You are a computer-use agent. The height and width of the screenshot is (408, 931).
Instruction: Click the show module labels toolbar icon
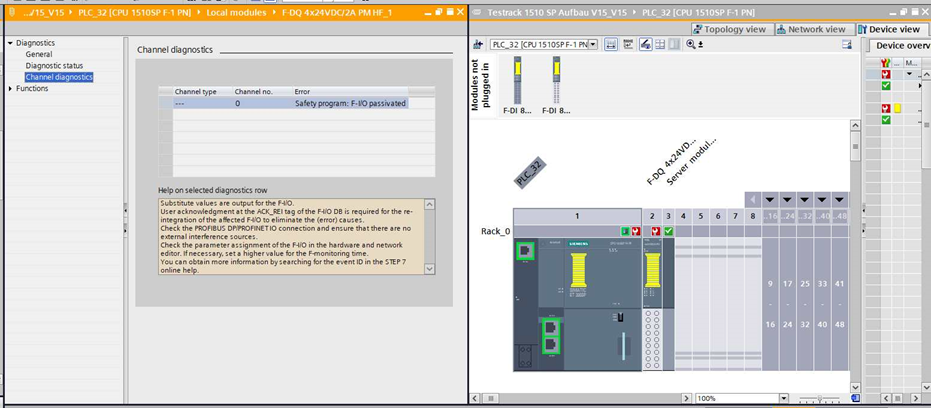tap(628, 45)
